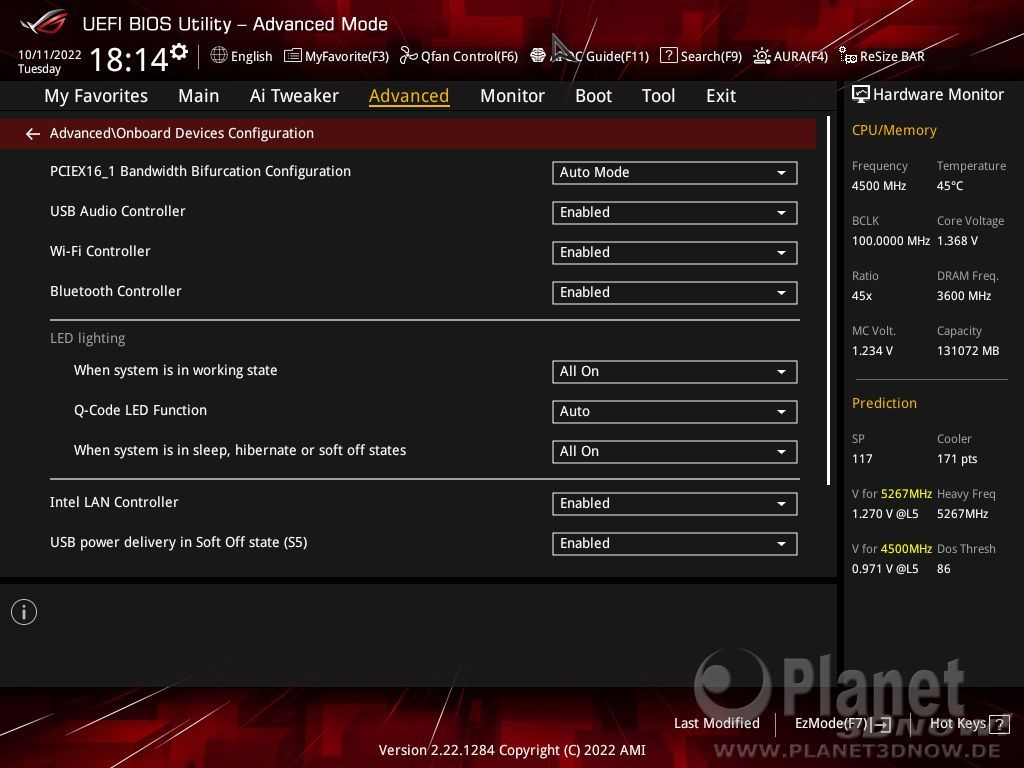Click the EzMode arrow icon
The width and height of the screenshot is (1024, 768).
882,724
